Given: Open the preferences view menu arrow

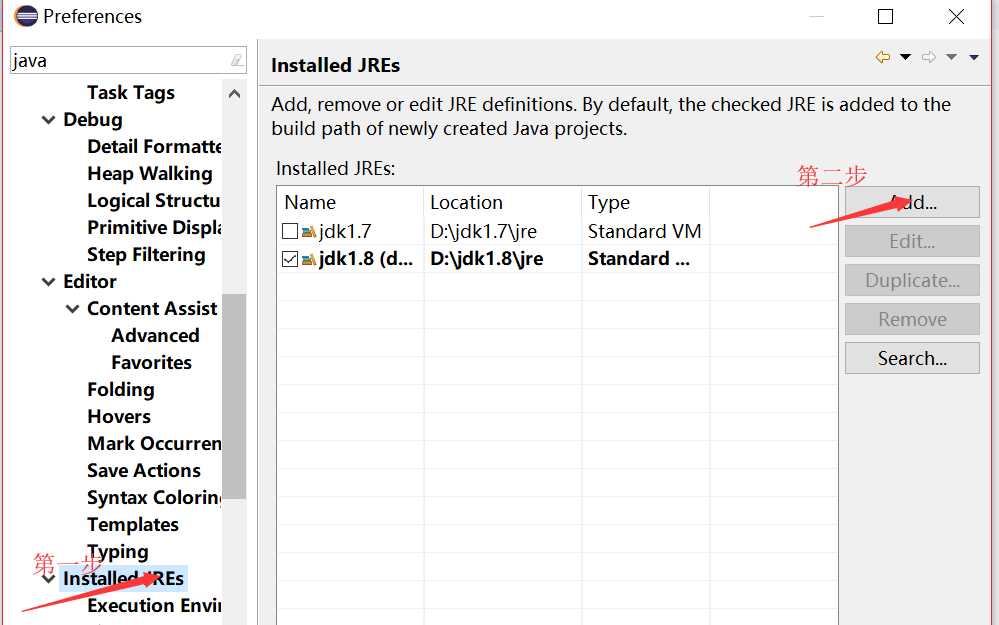Looking at the screenshot, I should click(974, 57).
